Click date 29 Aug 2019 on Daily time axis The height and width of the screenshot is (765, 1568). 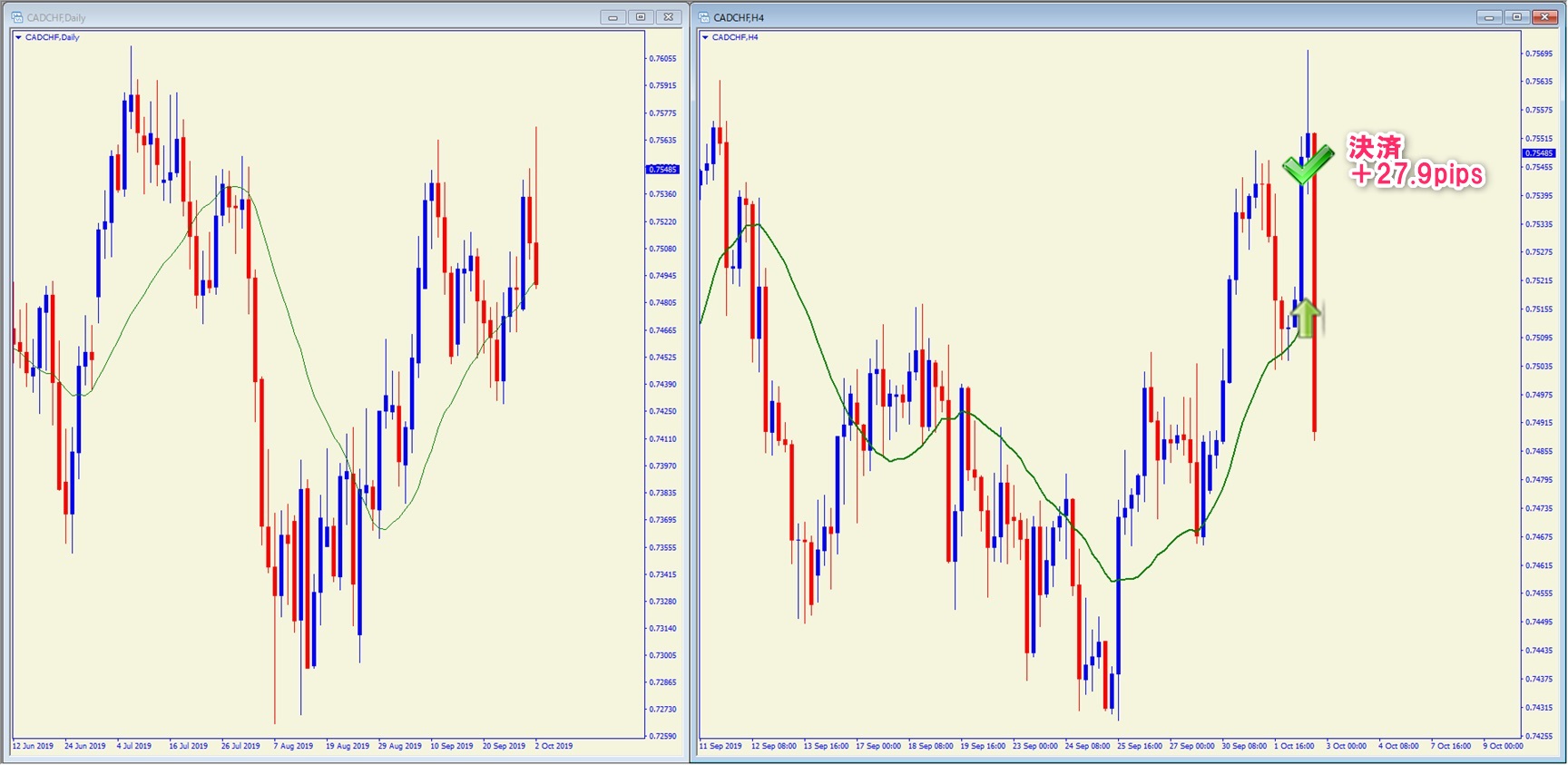[400, 746]
